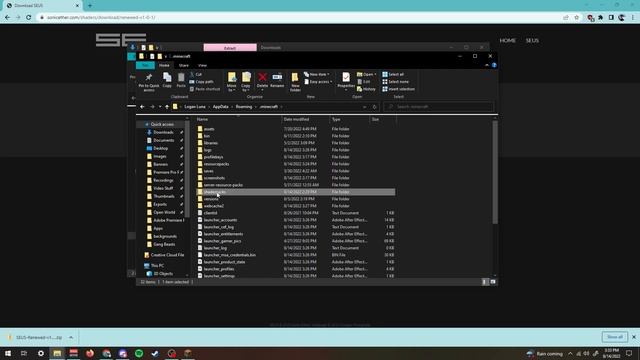Switch to the Home ribbon tab
The height and width of the screenshot is (360, 640).
point(164,65)
